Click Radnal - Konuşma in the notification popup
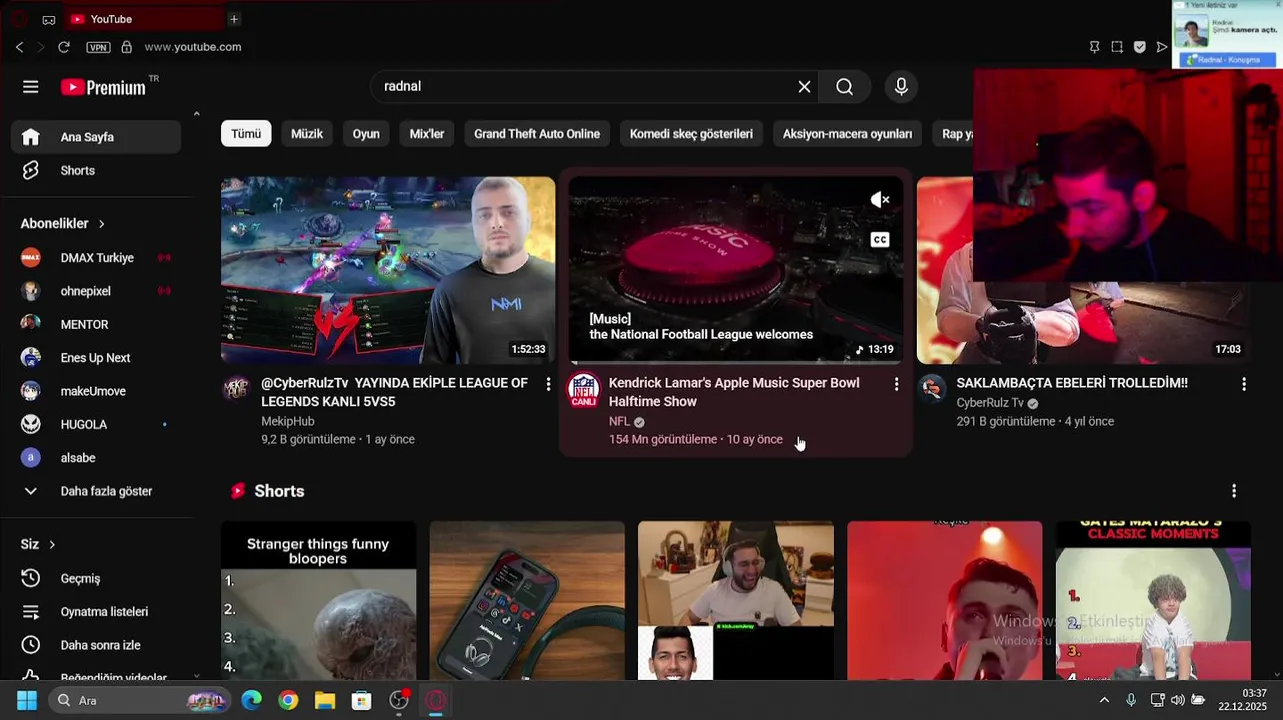 [1228, 60]
